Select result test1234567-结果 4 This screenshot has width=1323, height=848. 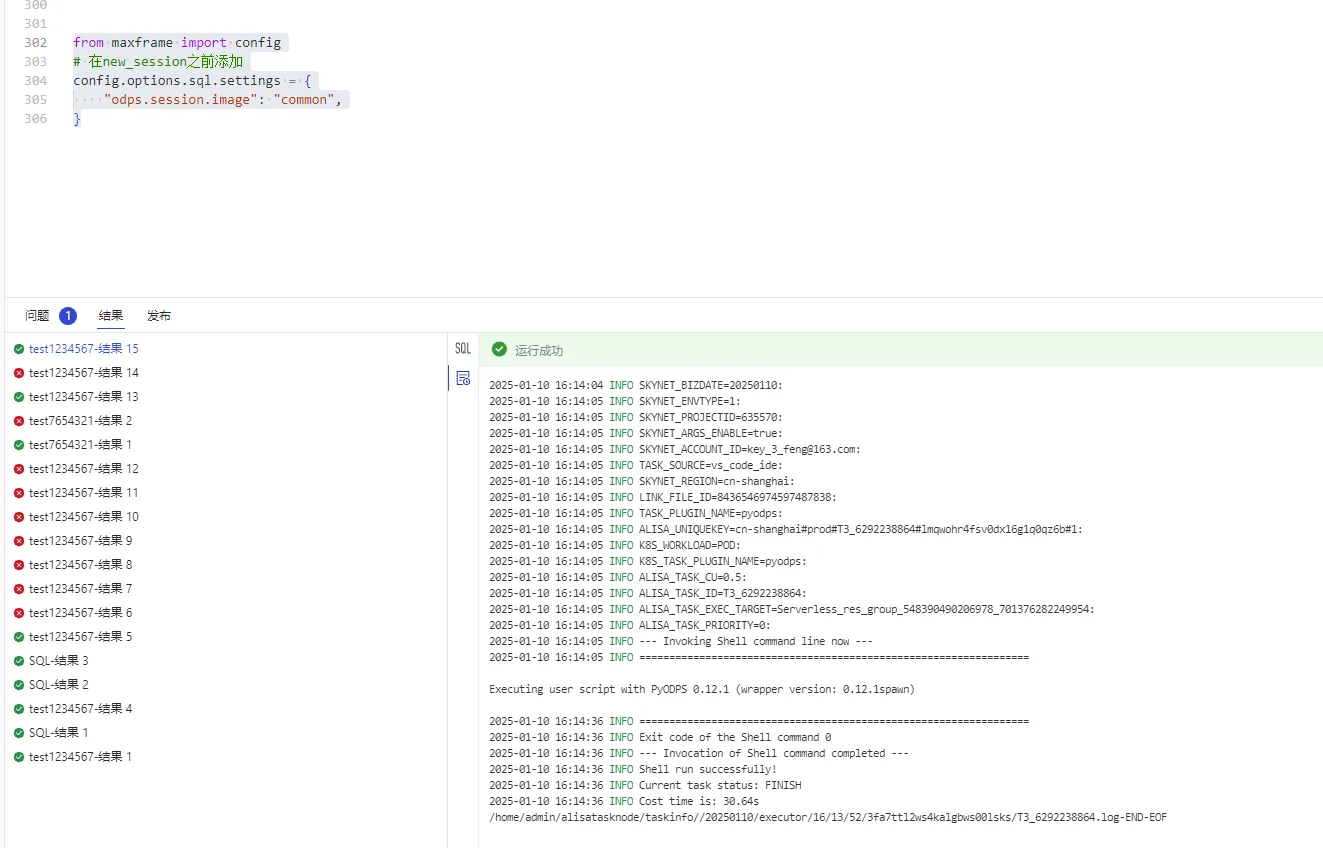coord(81,709)
